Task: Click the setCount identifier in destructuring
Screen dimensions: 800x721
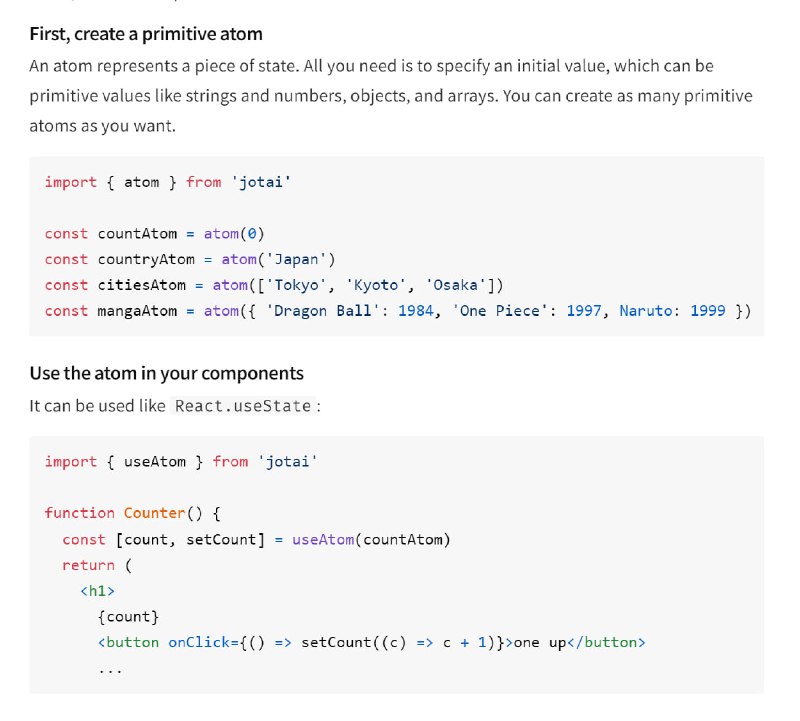Action: pyautogui.click(x=221, y=540)
